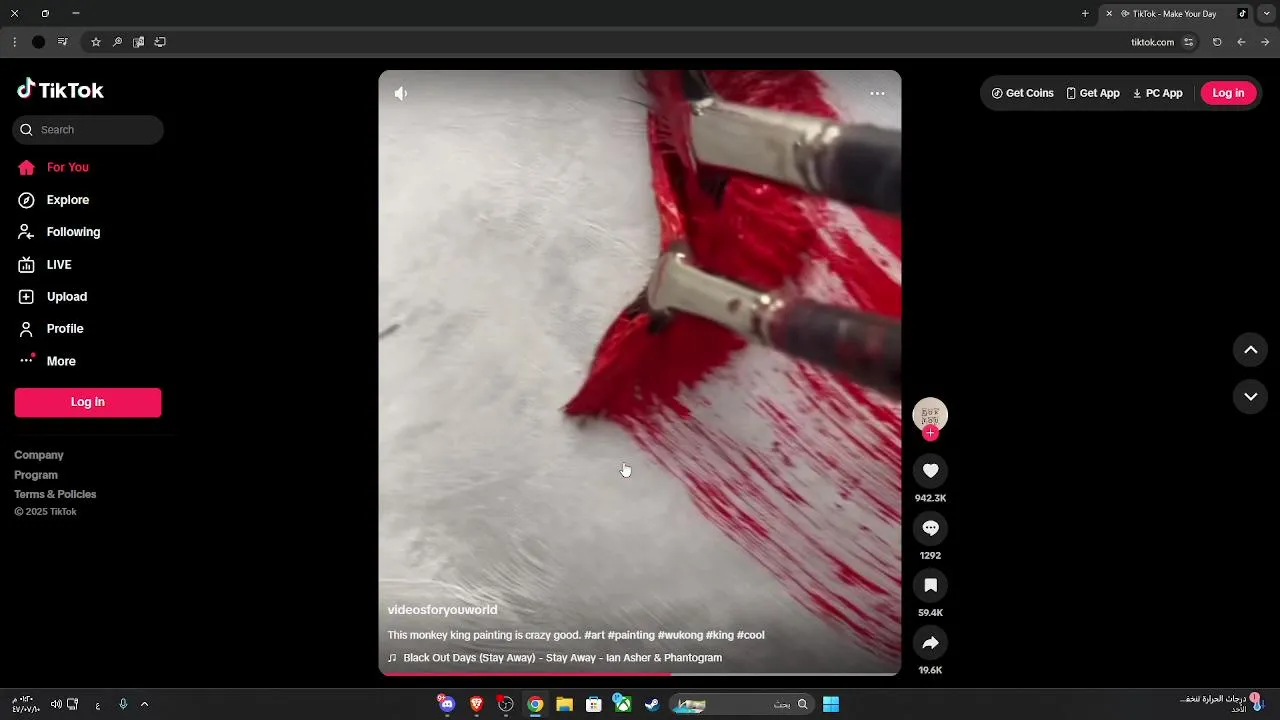Click the TikTok logo
The height and width of the screenshot is (720, 1280).
pos(60,90)
